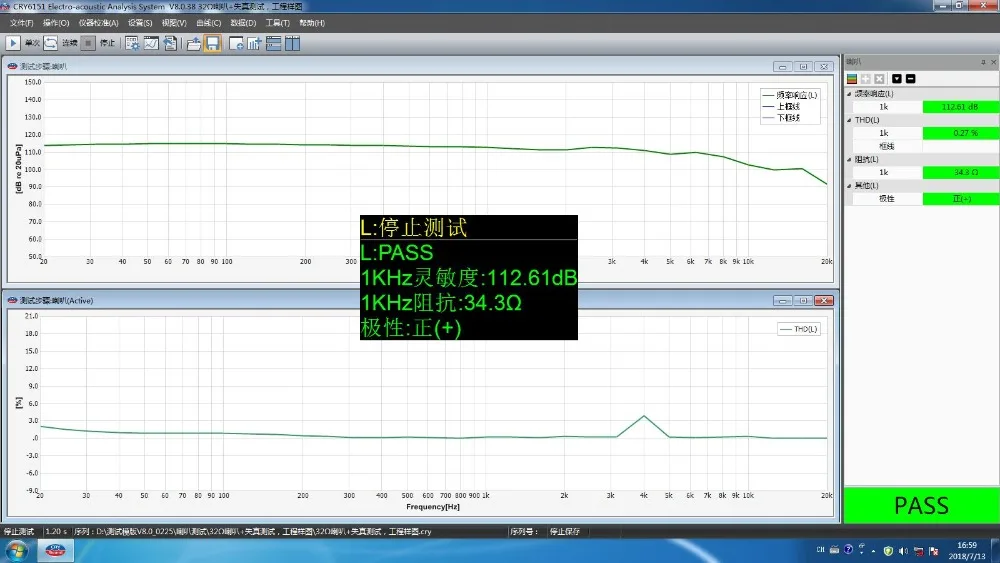This screenshot has height=563, width=1000.
Task: Run a single test with the play icon
Action: click(x=13, y=43)
